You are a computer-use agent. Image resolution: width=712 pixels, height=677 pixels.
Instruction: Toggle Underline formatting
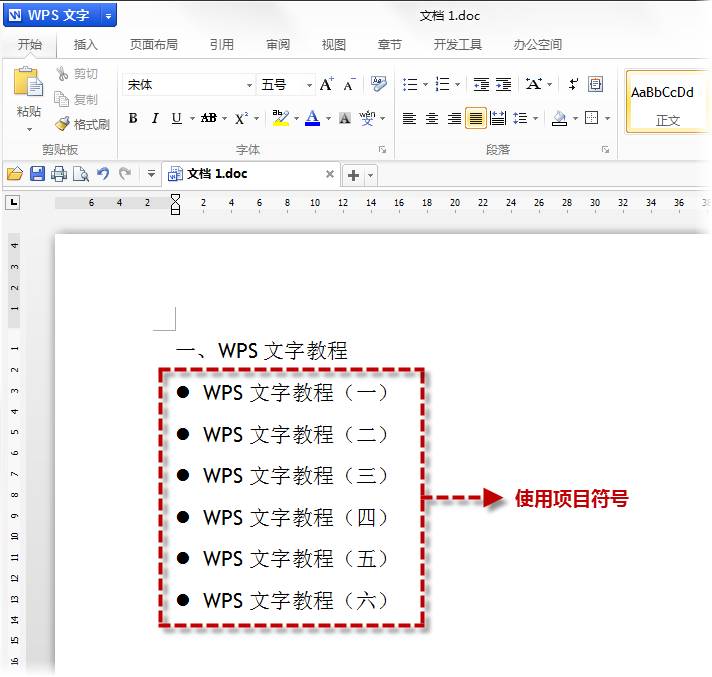point(176,119)
